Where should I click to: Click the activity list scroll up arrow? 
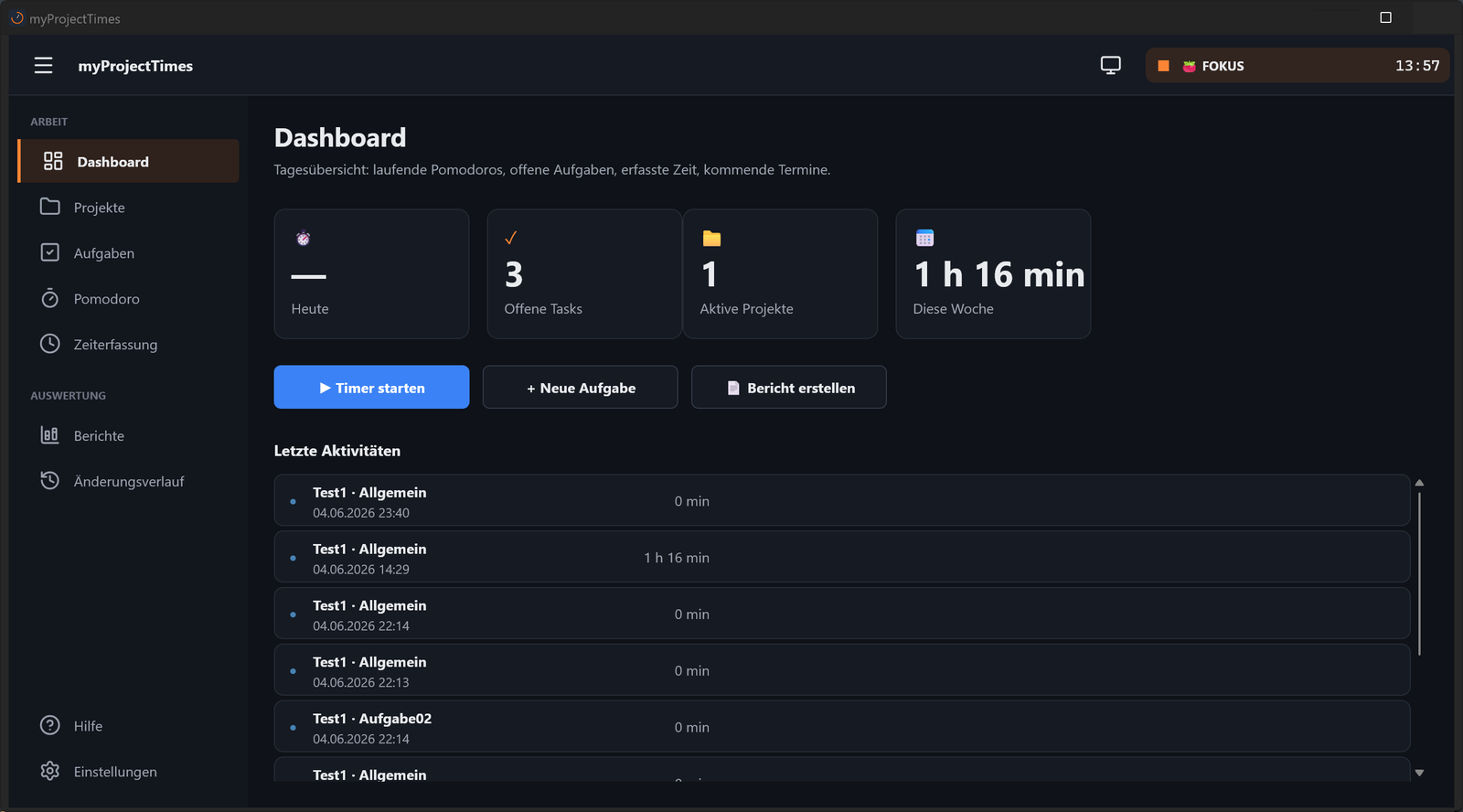point(1419,482)
